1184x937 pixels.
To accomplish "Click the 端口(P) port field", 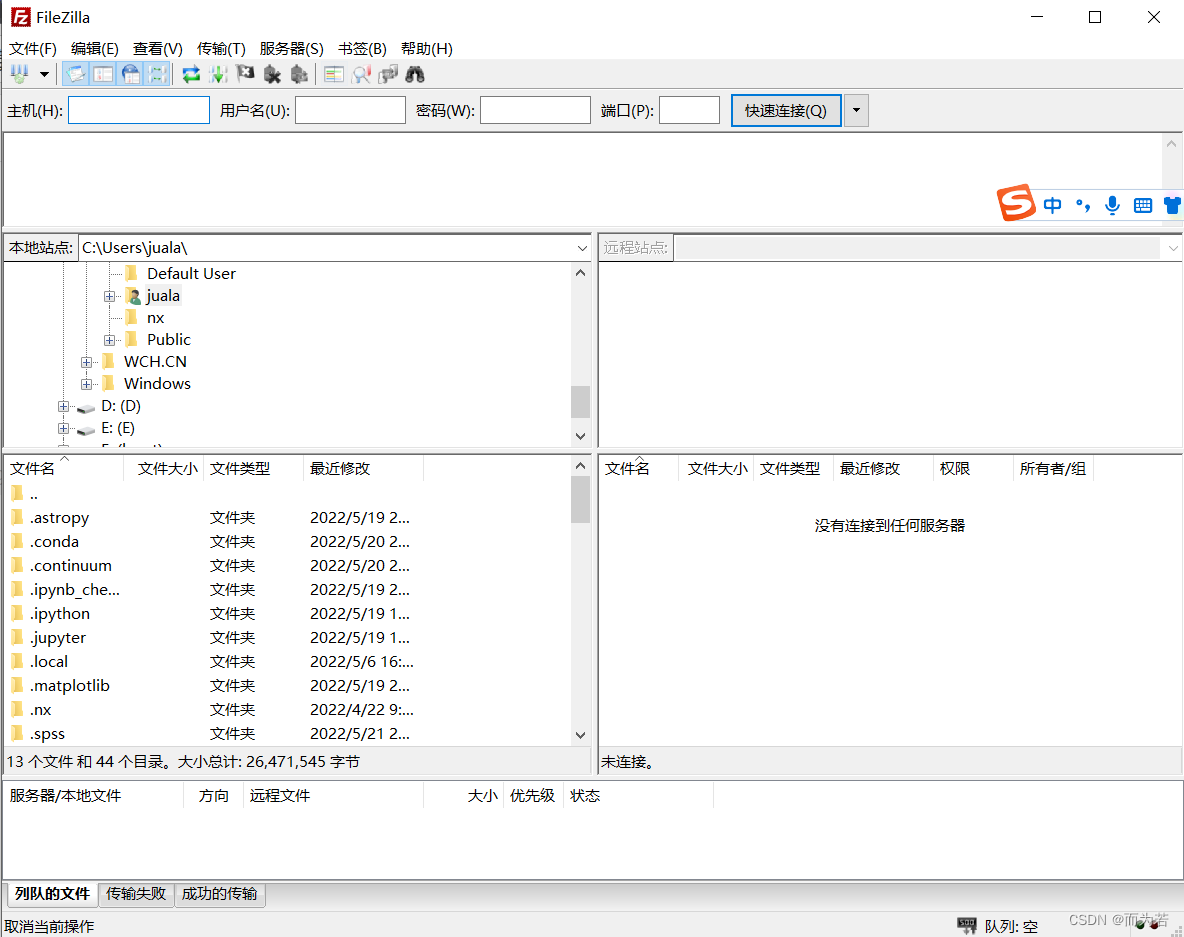I will pos(689,110).
